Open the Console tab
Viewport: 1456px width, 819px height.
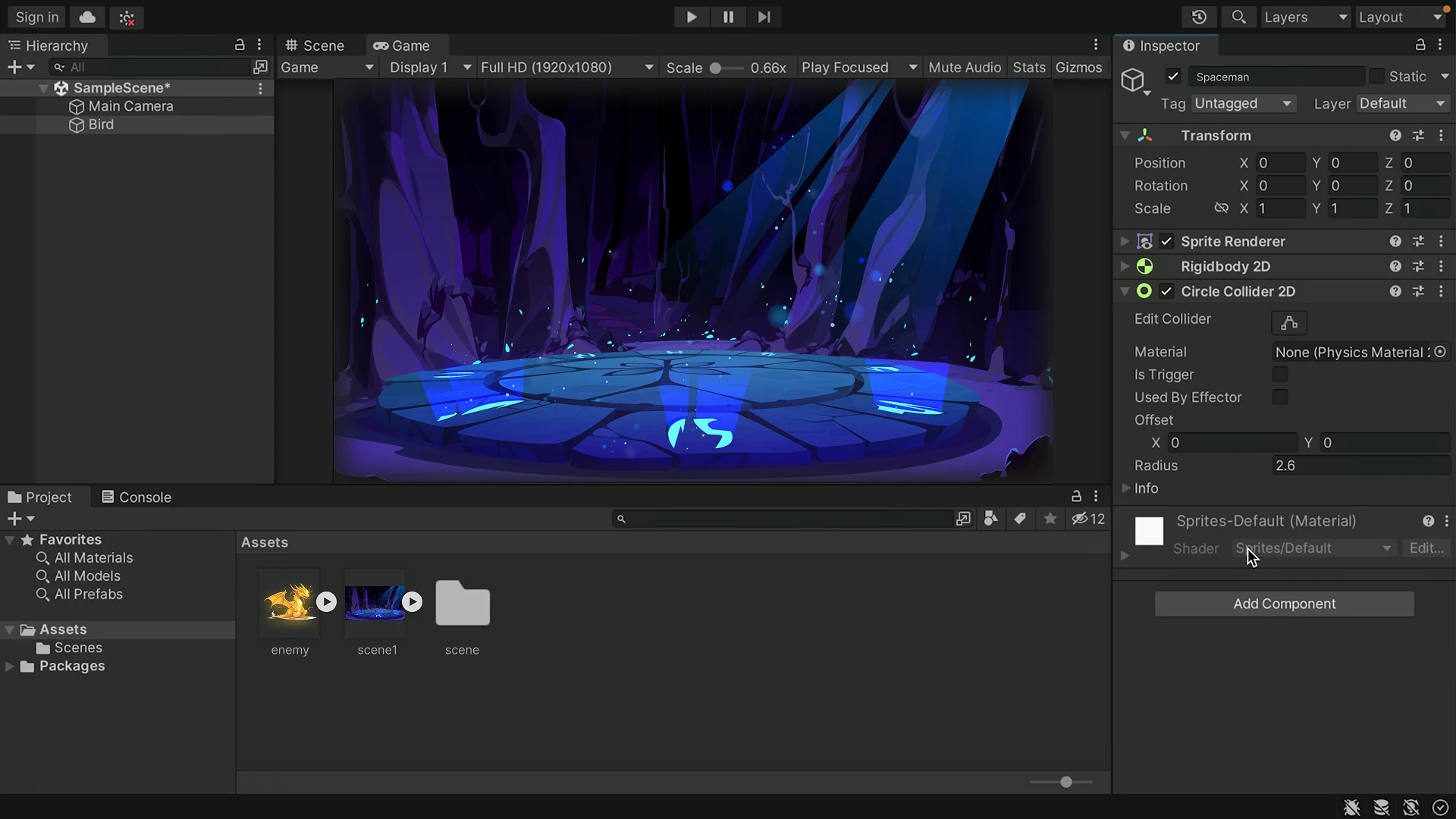click(x=136, y=497)
